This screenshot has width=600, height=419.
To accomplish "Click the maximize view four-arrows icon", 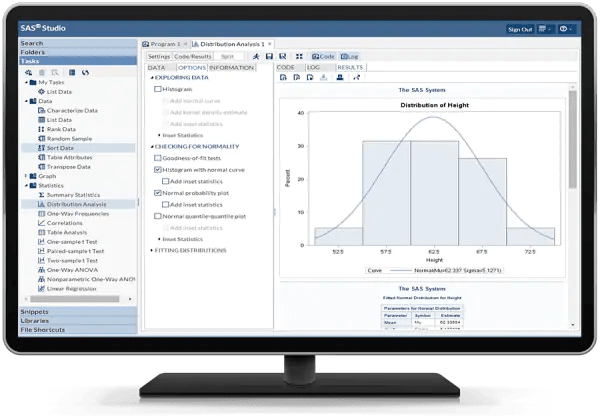I will click(299, 56).
